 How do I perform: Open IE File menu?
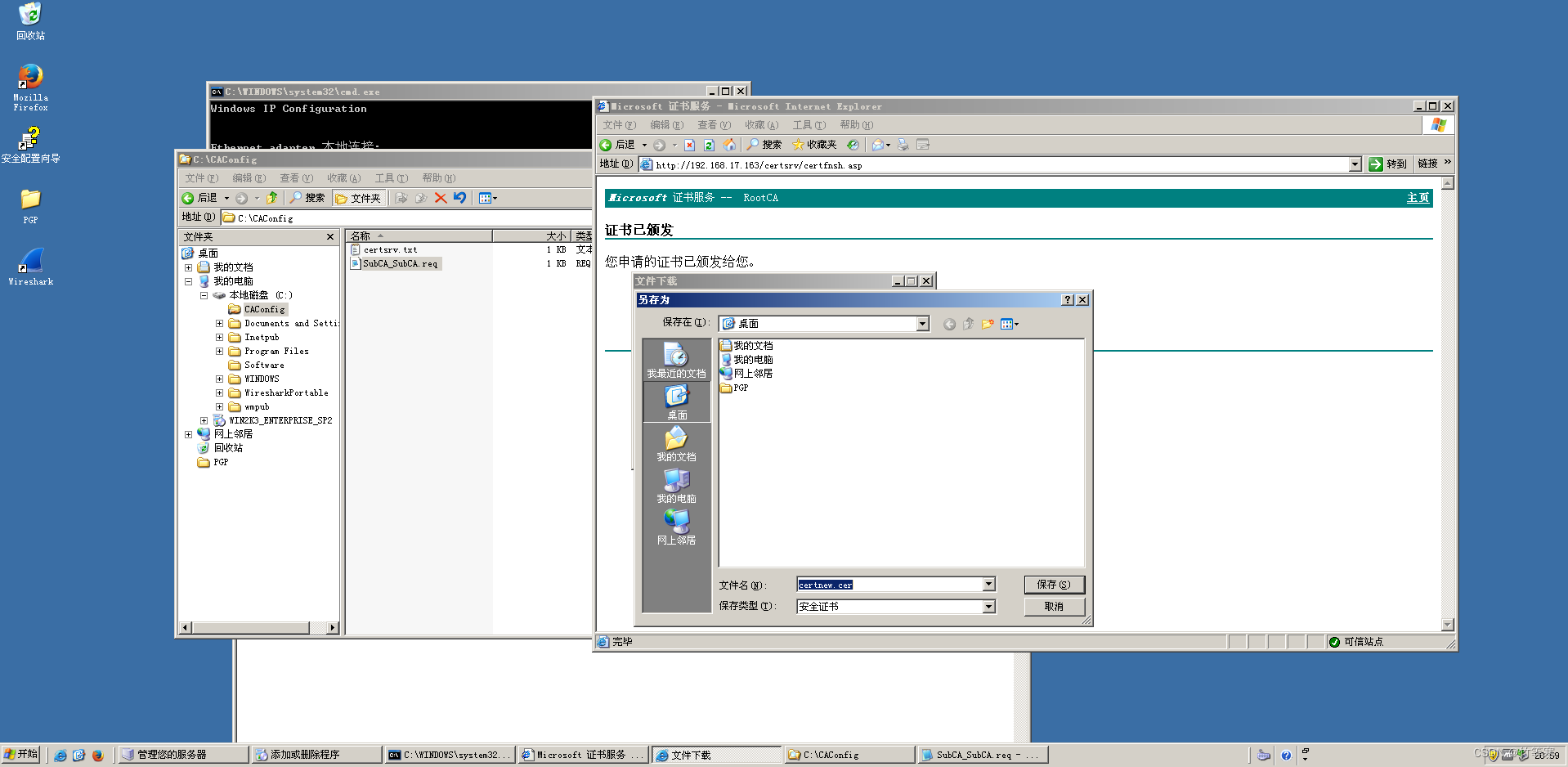[x=619, y=125]
